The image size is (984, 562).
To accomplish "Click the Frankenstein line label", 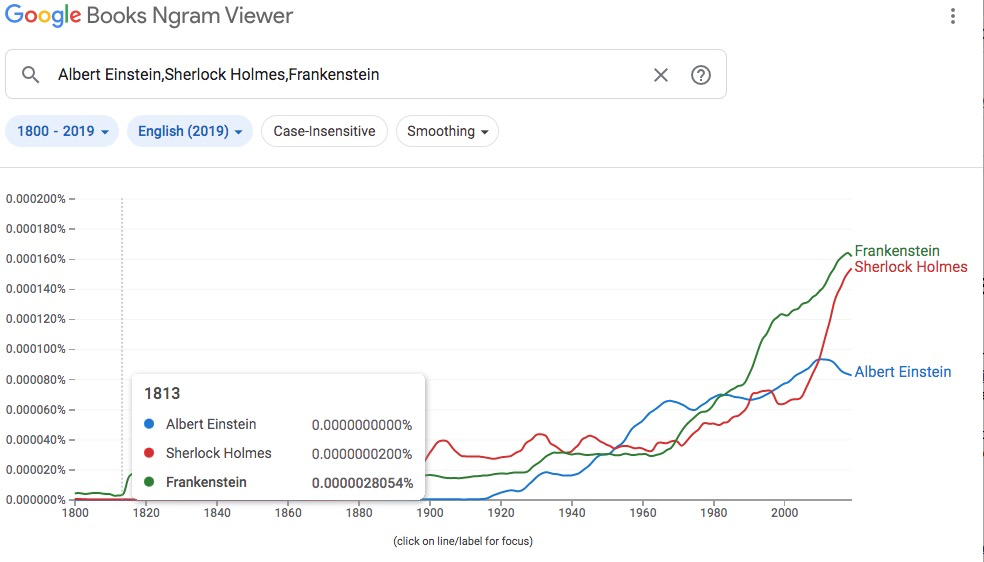I will [x=897, y=251].
